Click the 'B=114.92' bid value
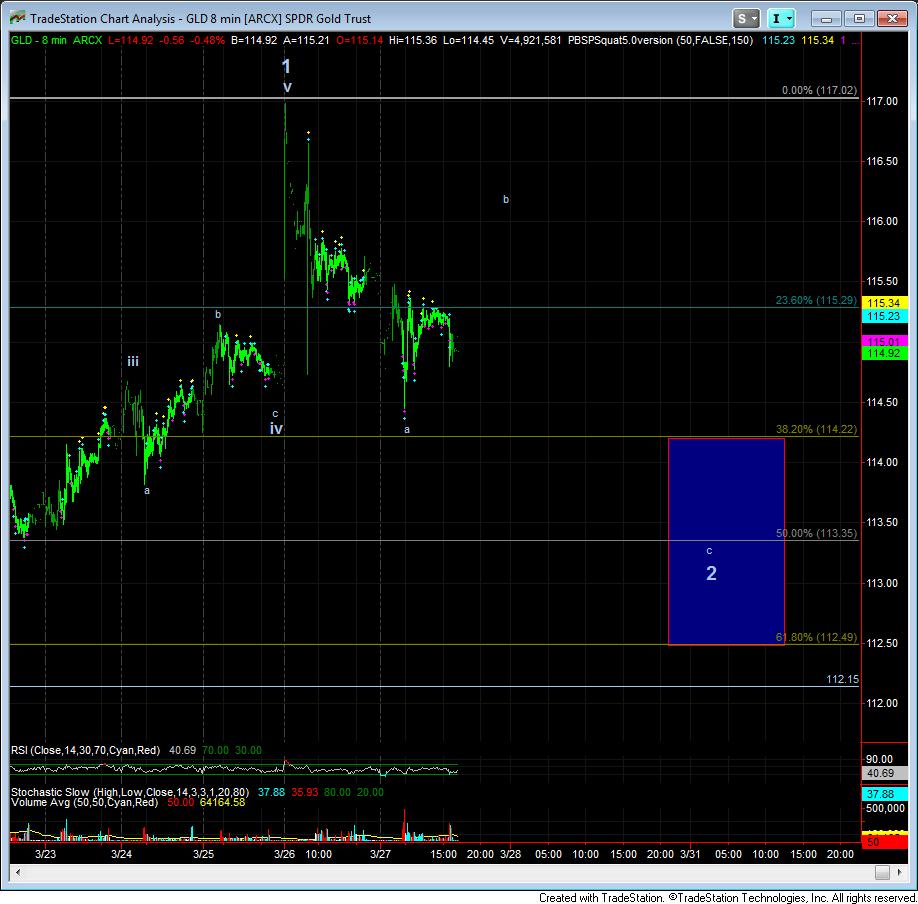The image size is (918, 904). pyautogui.click(x=254, y=40)
